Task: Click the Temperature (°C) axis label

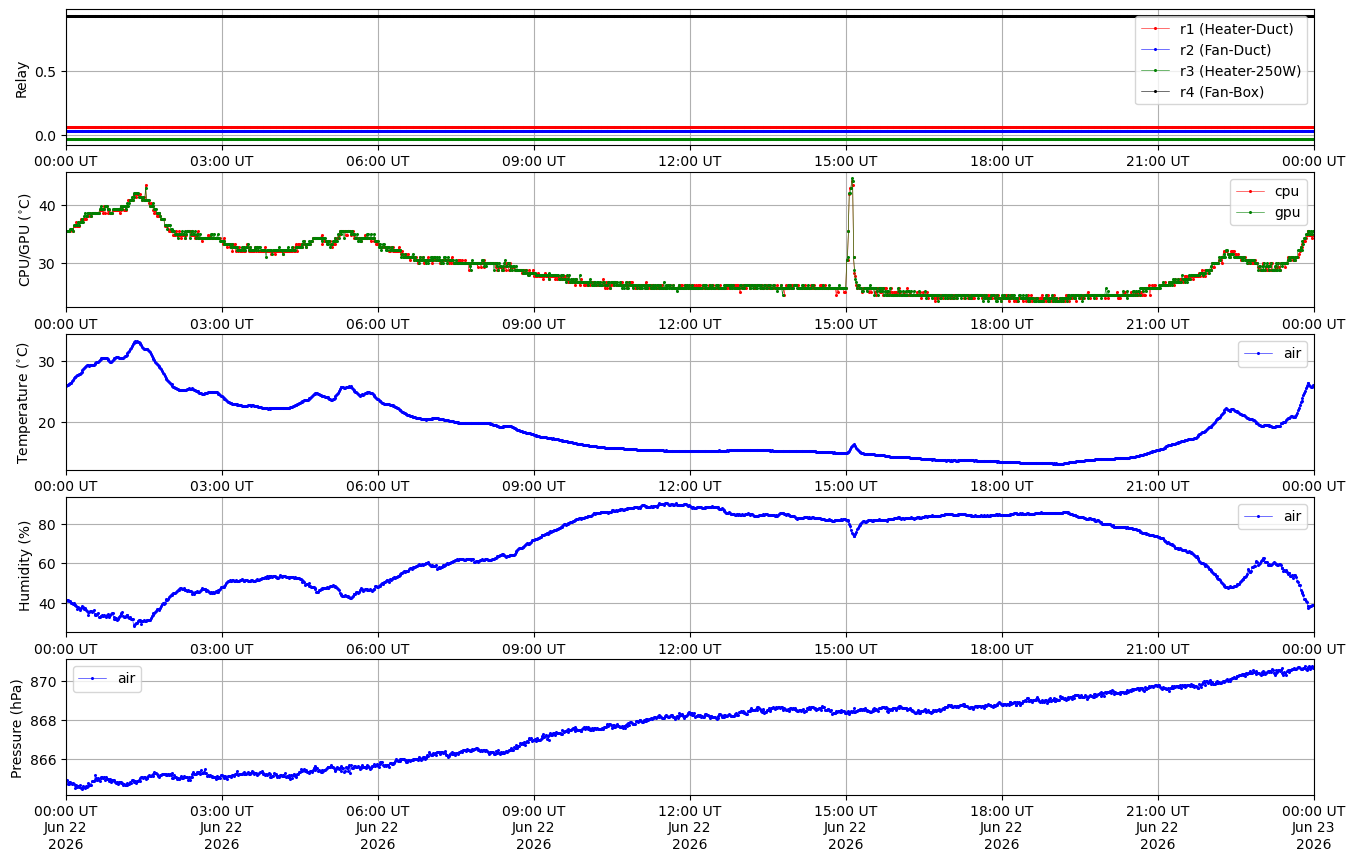Action: [x=24, y=402]
